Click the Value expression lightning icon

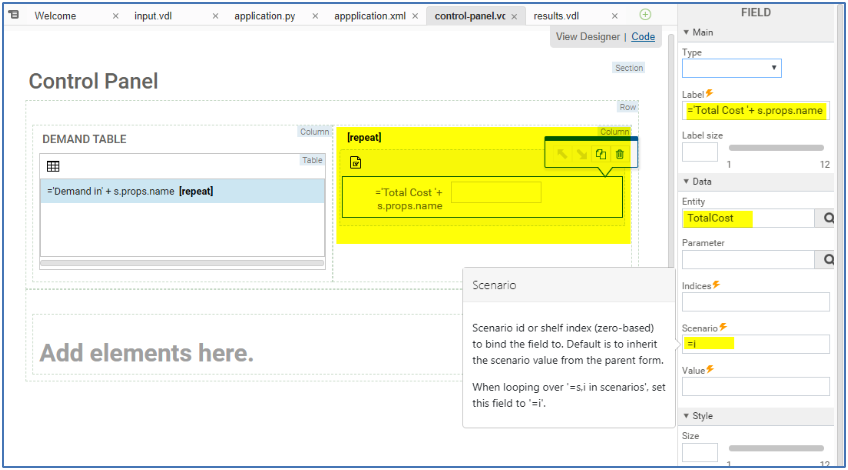coord(710,369)
